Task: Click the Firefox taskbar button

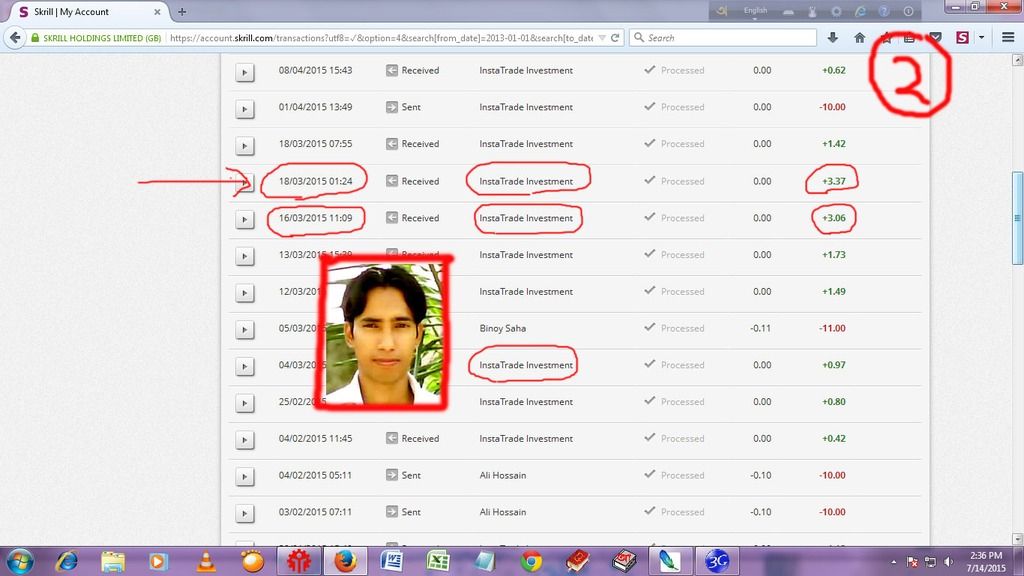Action: (345, 561)
